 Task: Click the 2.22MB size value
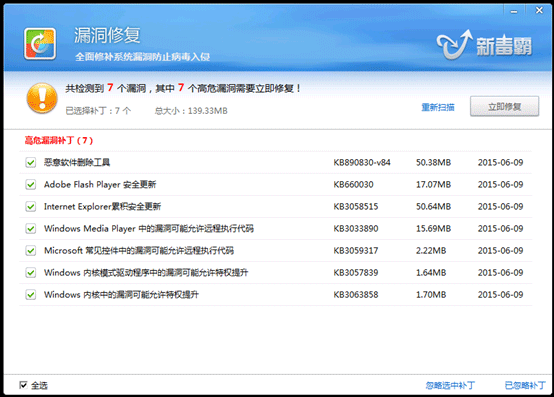pyautogui.click(x=431, y=250)
